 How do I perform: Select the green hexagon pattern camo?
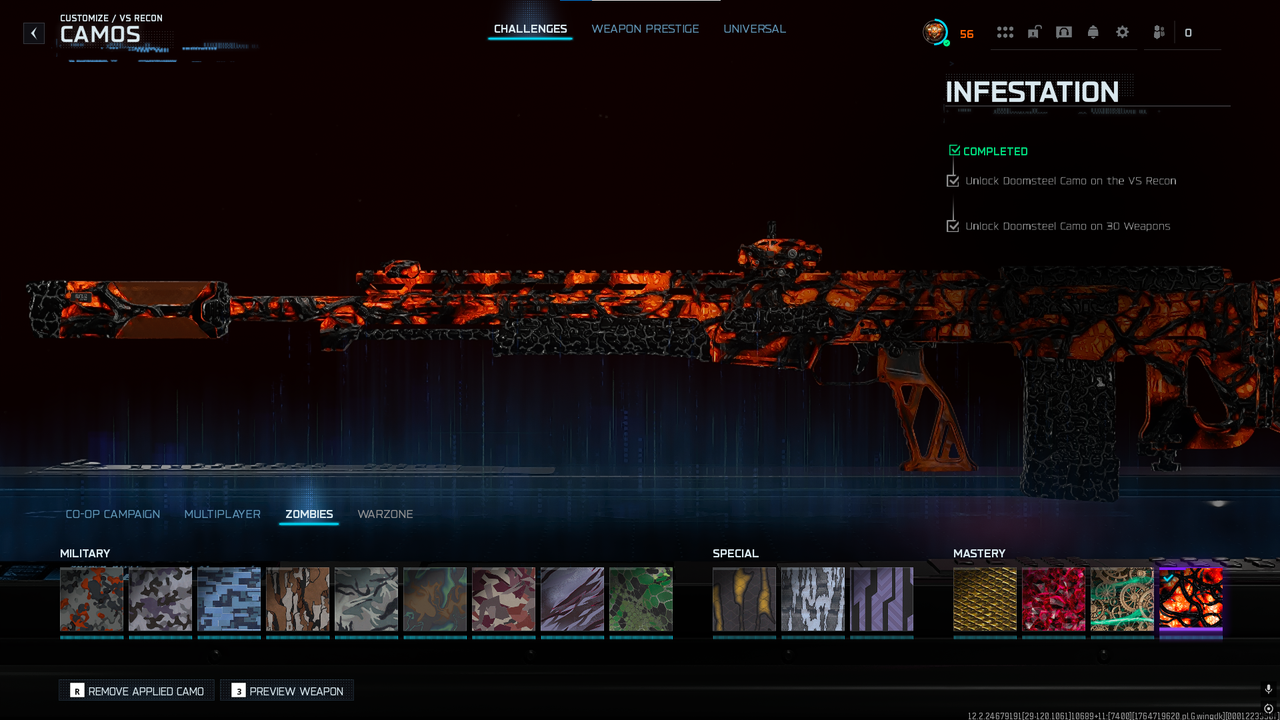tap(641, 599)
